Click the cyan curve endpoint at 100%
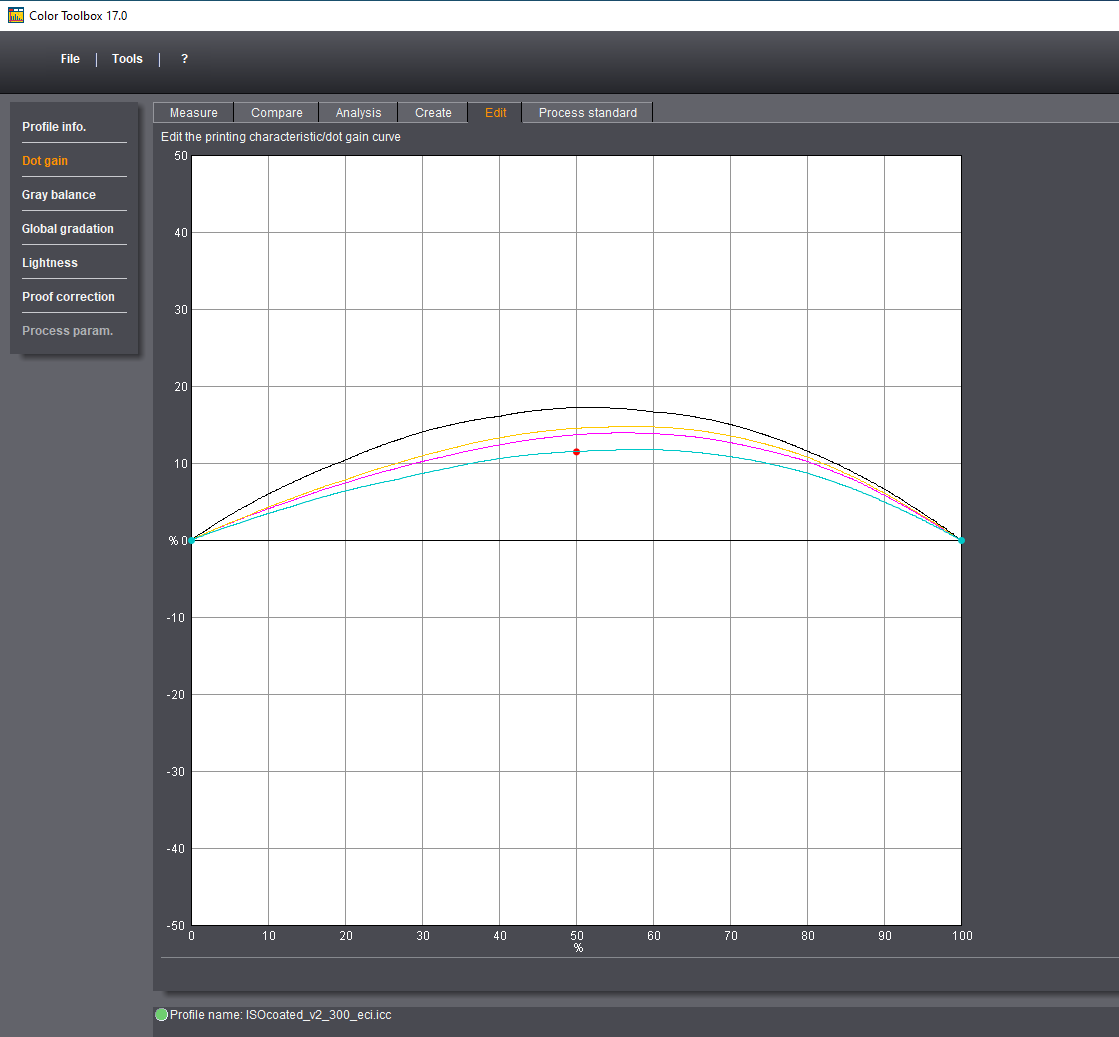Viewport: 1119px width, 1037px height. pos(961,540)
